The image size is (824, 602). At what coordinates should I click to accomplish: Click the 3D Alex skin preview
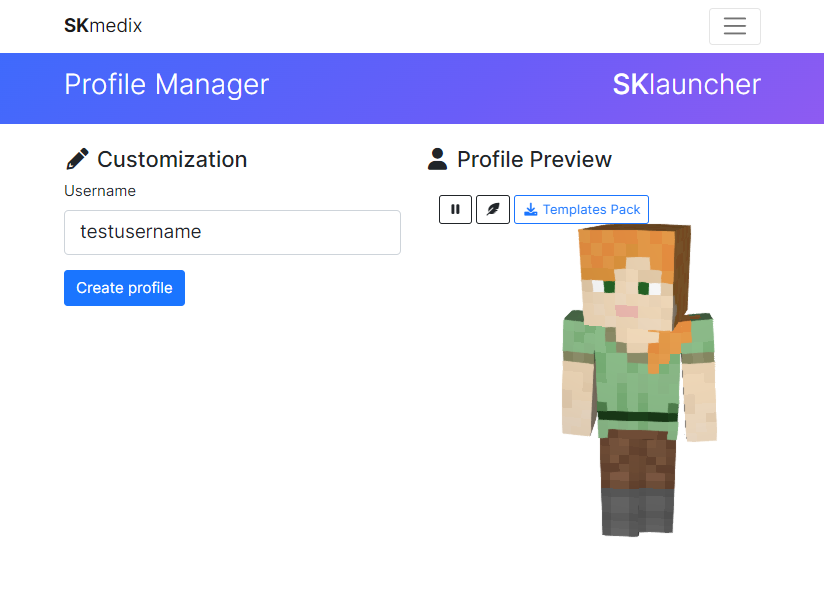pos(638,381)
